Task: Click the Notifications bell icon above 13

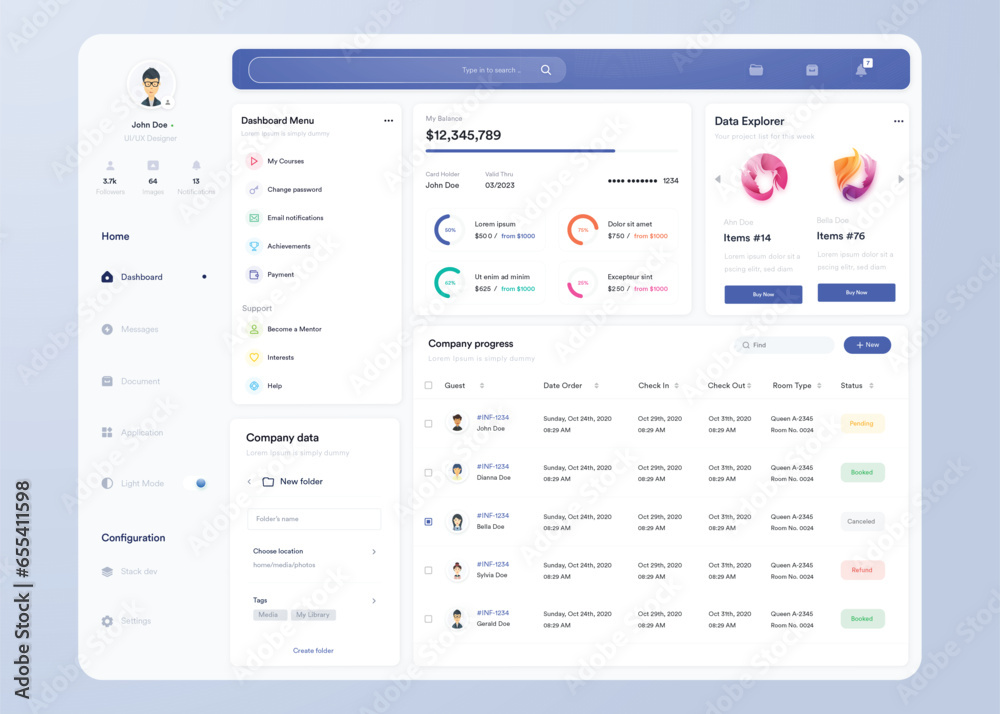Action: pyautogui.click(x=196, y=166)
